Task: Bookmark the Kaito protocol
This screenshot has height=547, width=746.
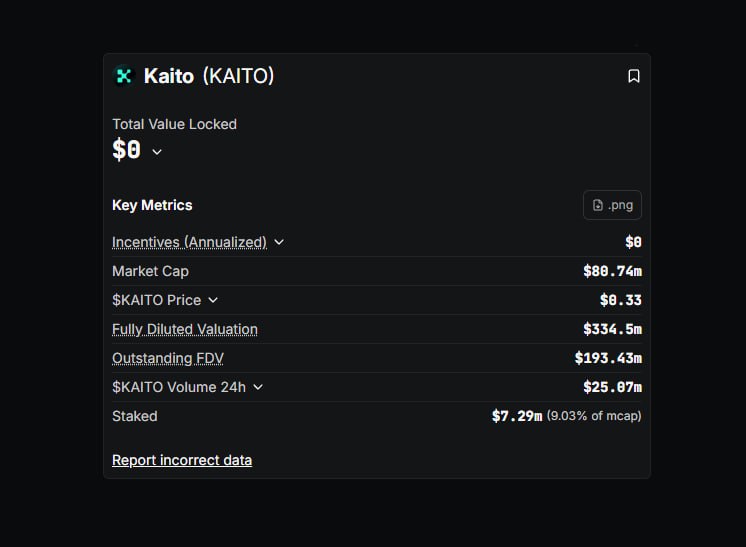Action: (x=633, y=76)
